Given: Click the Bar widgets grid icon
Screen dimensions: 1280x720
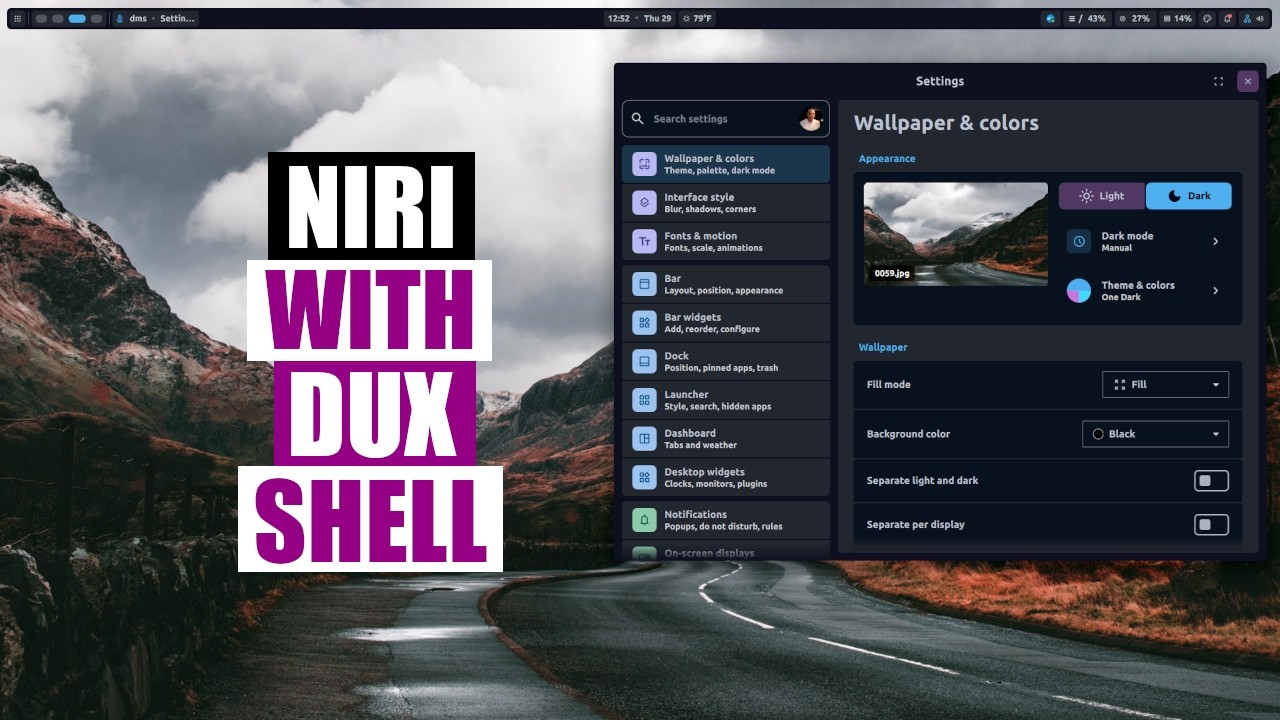Looking at the screenshot, I should (x=644, y=323).
